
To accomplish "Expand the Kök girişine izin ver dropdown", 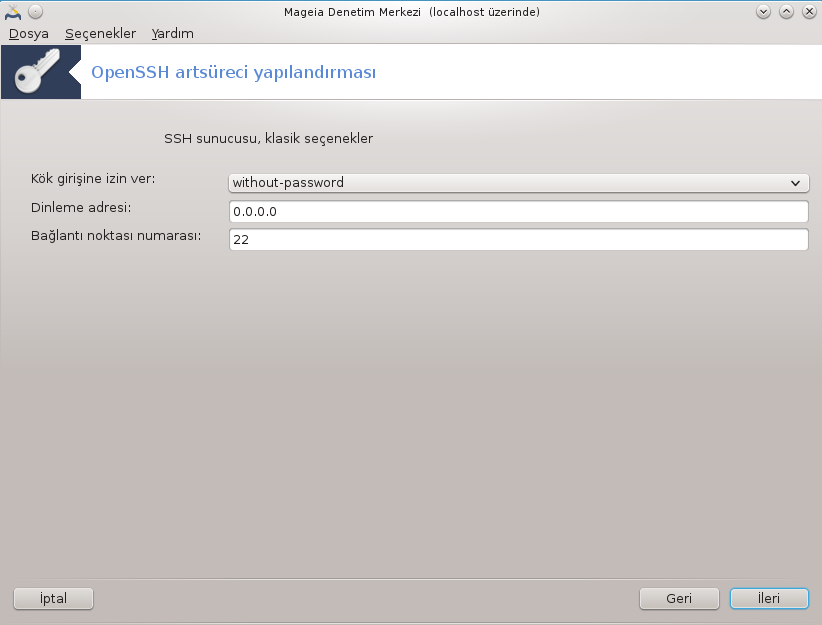I will (x=519, y=183).
